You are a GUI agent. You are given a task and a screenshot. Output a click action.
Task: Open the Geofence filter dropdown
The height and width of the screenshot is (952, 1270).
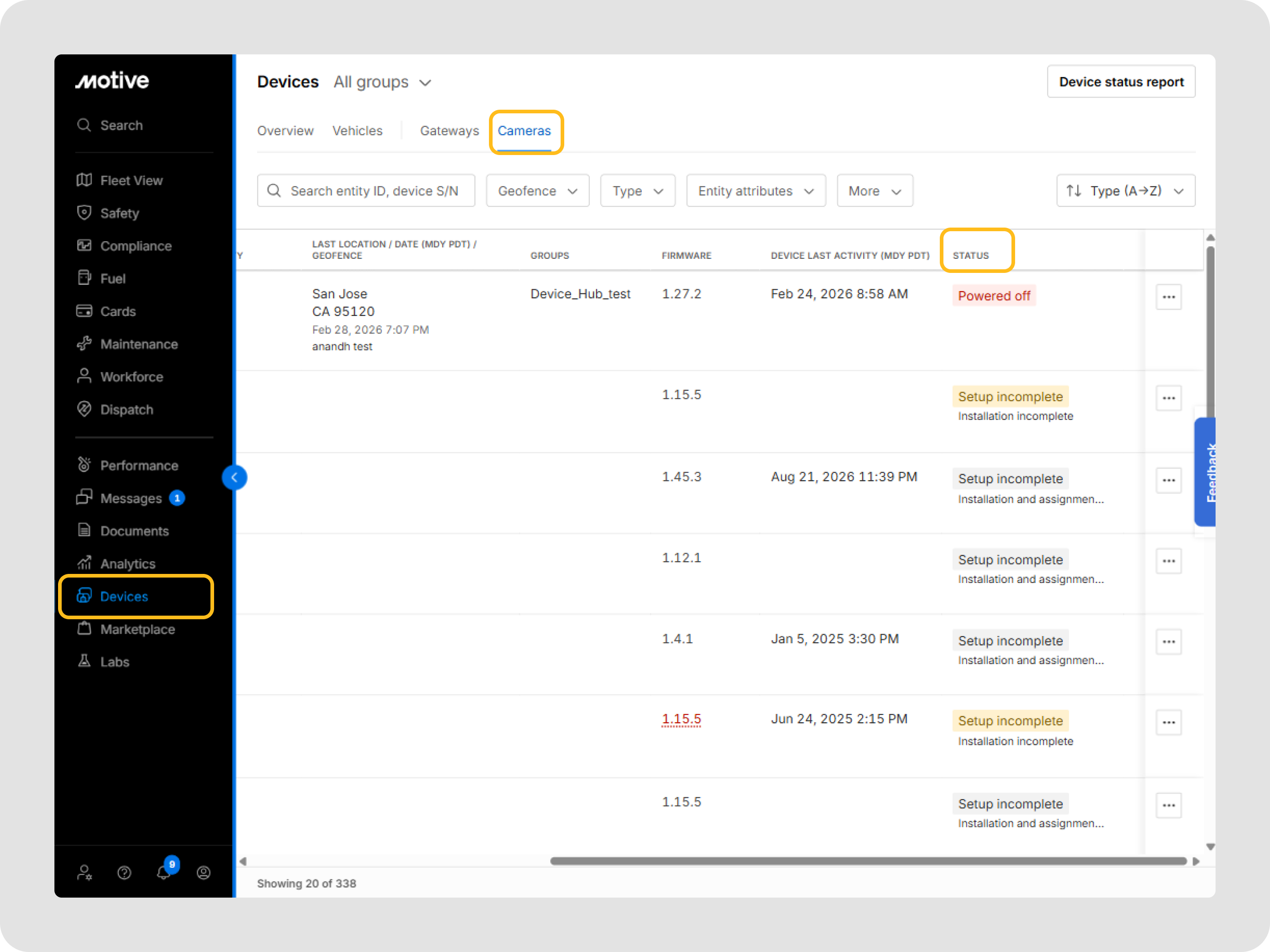pos(537,190)
